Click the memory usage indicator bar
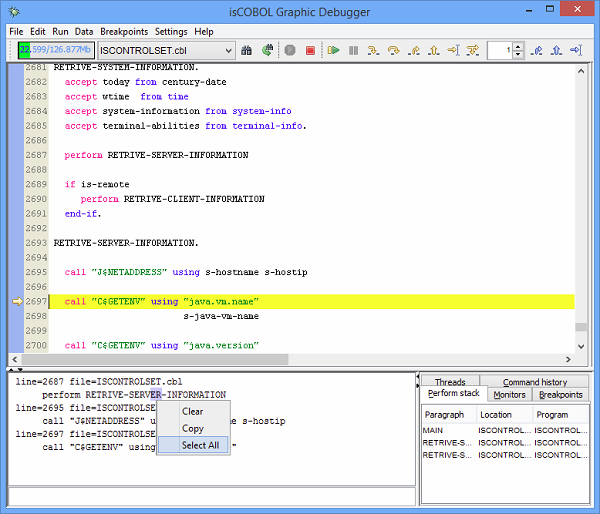The width and height of the screenshot is (600, 514). pyautogui.click(x=54, y=50)
